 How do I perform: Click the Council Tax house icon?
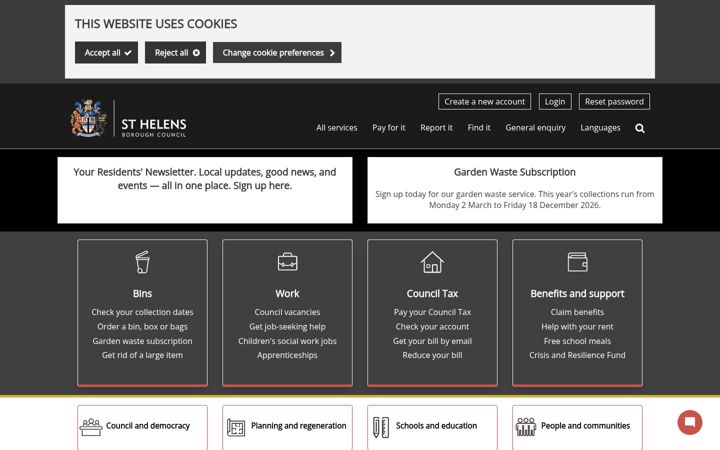point(432,262)
